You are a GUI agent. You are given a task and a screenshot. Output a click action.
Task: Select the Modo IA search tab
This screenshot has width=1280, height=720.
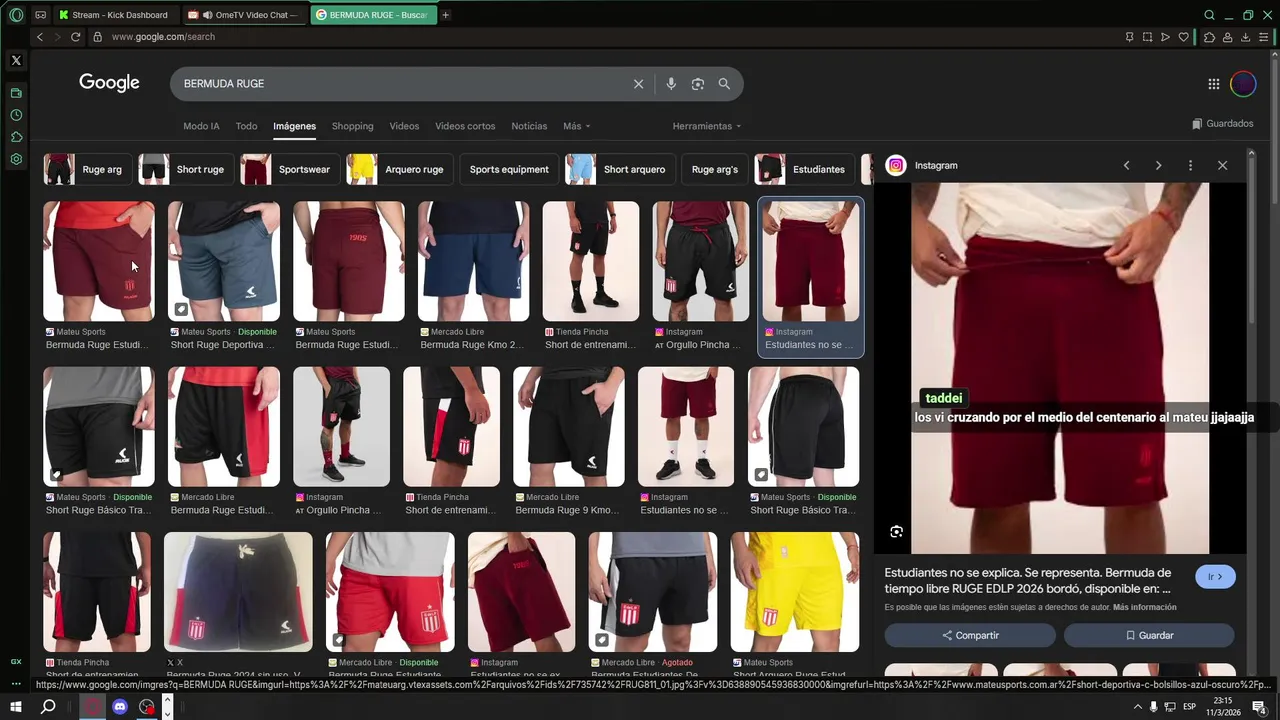point(201,127)
